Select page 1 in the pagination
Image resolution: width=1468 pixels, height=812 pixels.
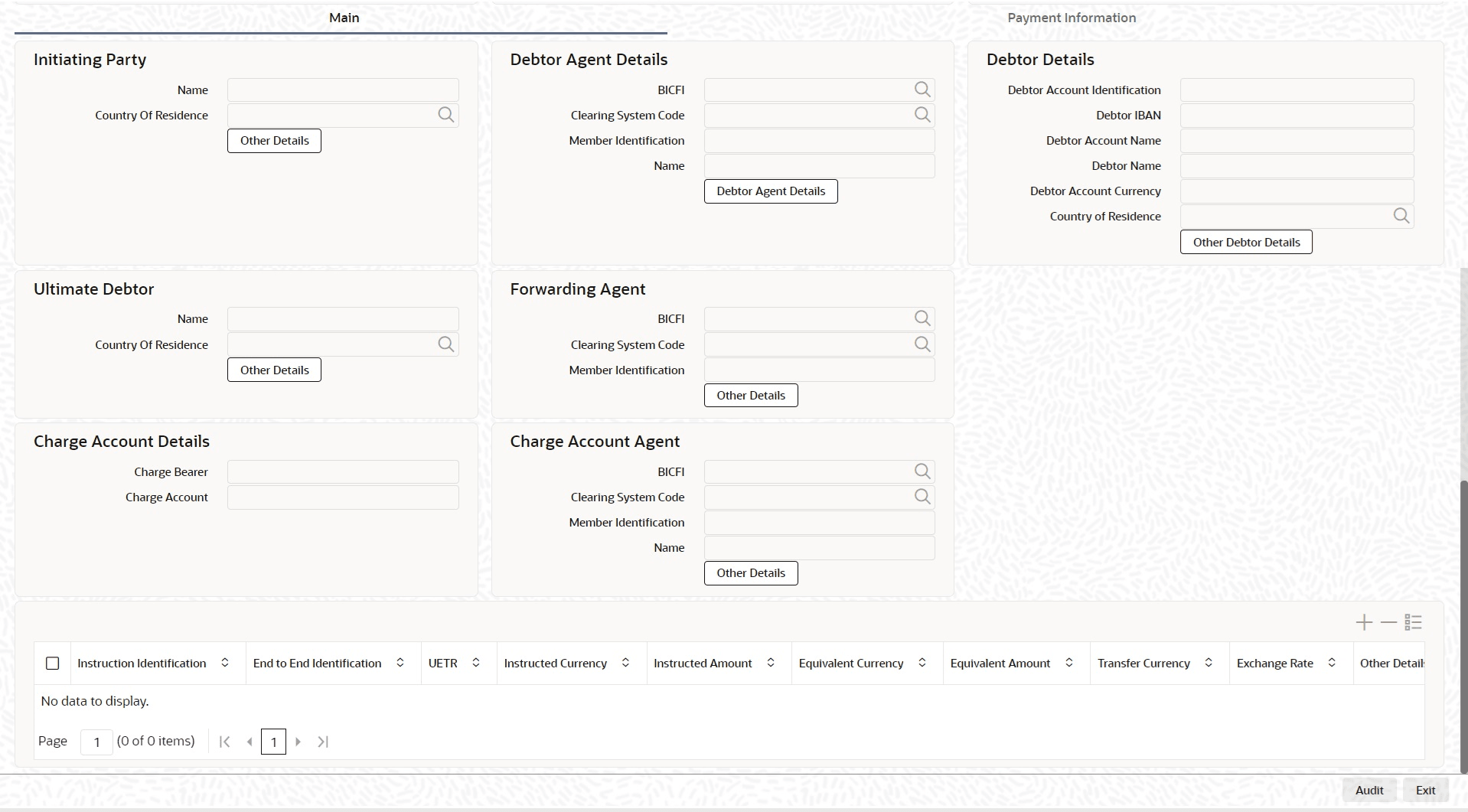(273, 742)
